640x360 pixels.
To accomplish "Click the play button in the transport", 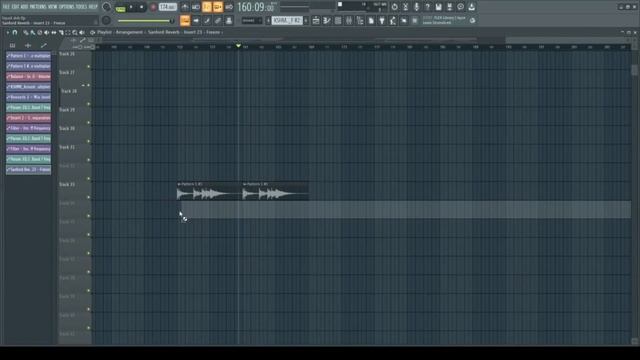I will (131, 7).
